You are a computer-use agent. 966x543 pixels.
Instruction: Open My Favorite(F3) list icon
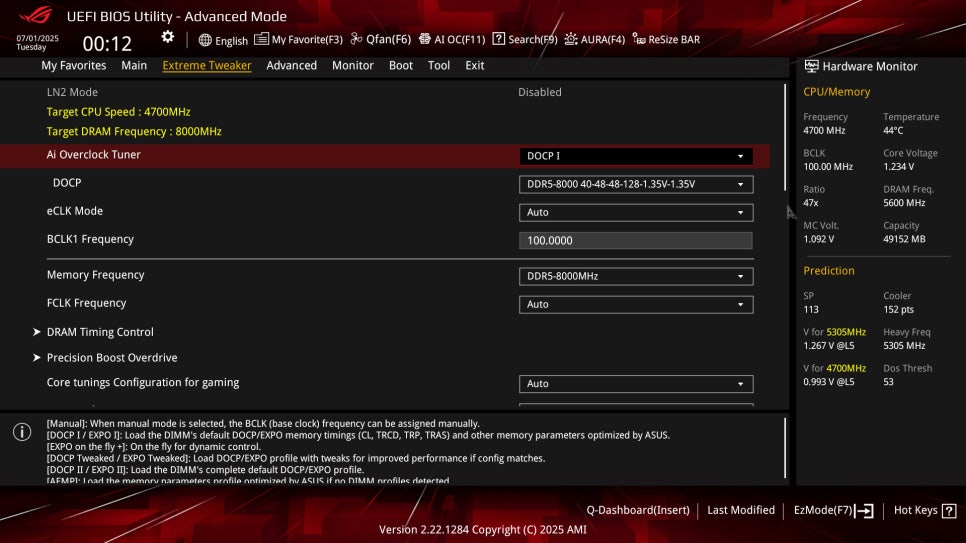coord(261,39)
